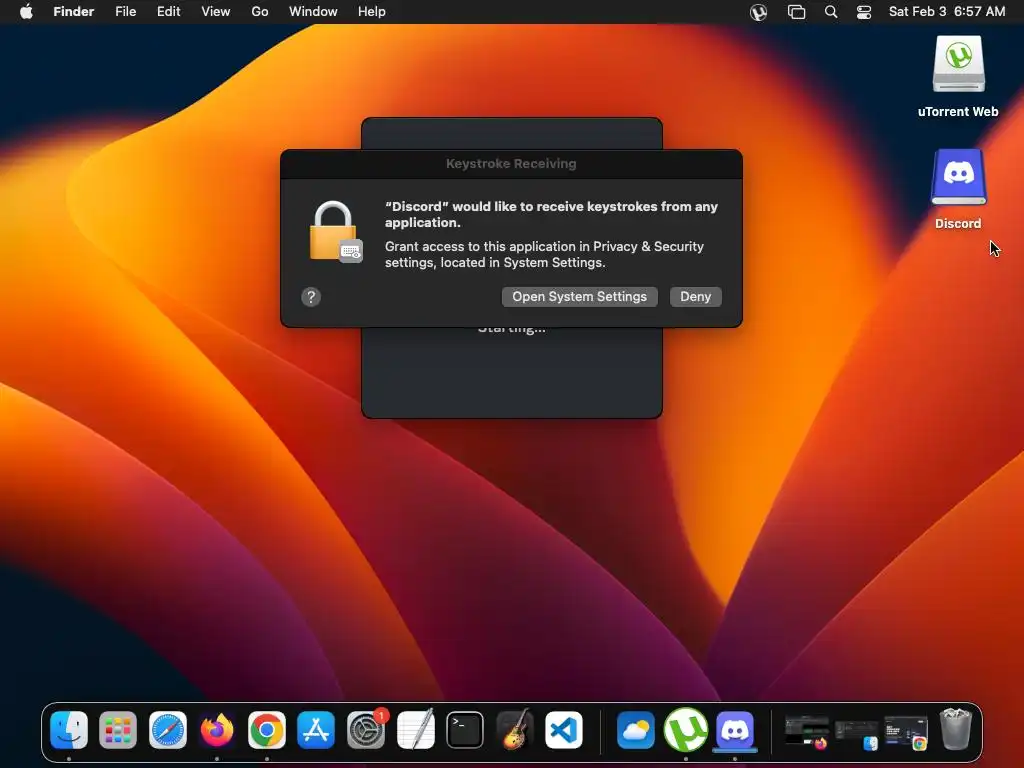Screen dimensions: 1024x768
Task: Open the Weather app from the Dock
Action: tap(635, 729)
